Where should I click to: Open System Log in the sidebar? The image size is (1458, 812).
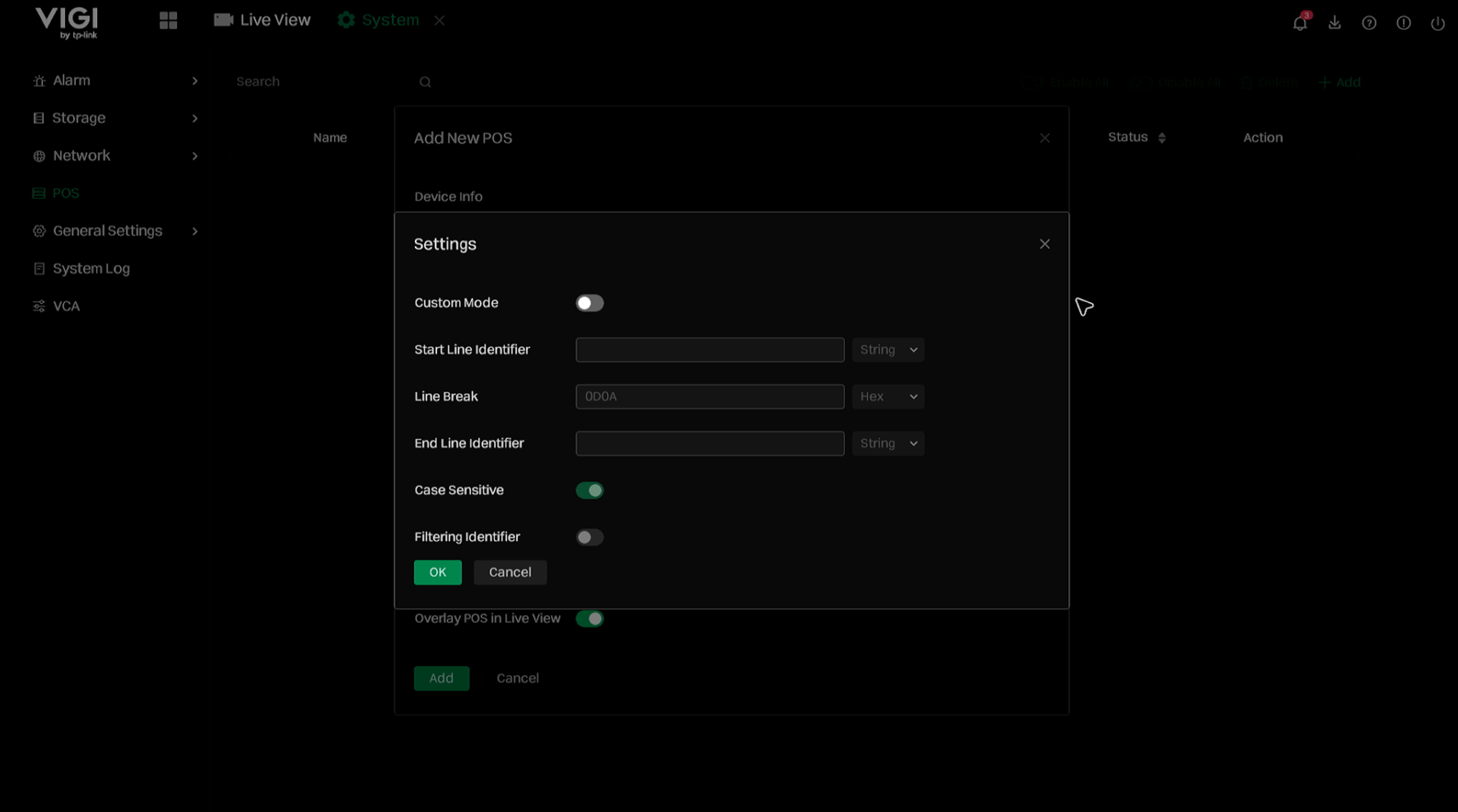[91, 268]
